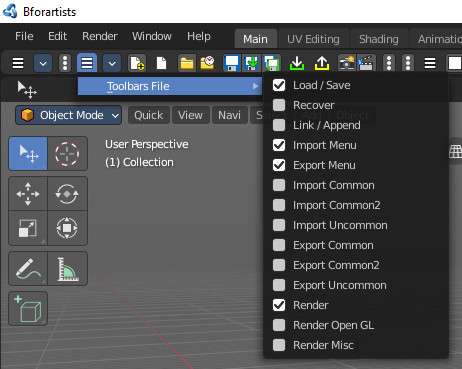Activate the Measure ruler tool
The height and width of the screenshot is (369, 462).
67,269
